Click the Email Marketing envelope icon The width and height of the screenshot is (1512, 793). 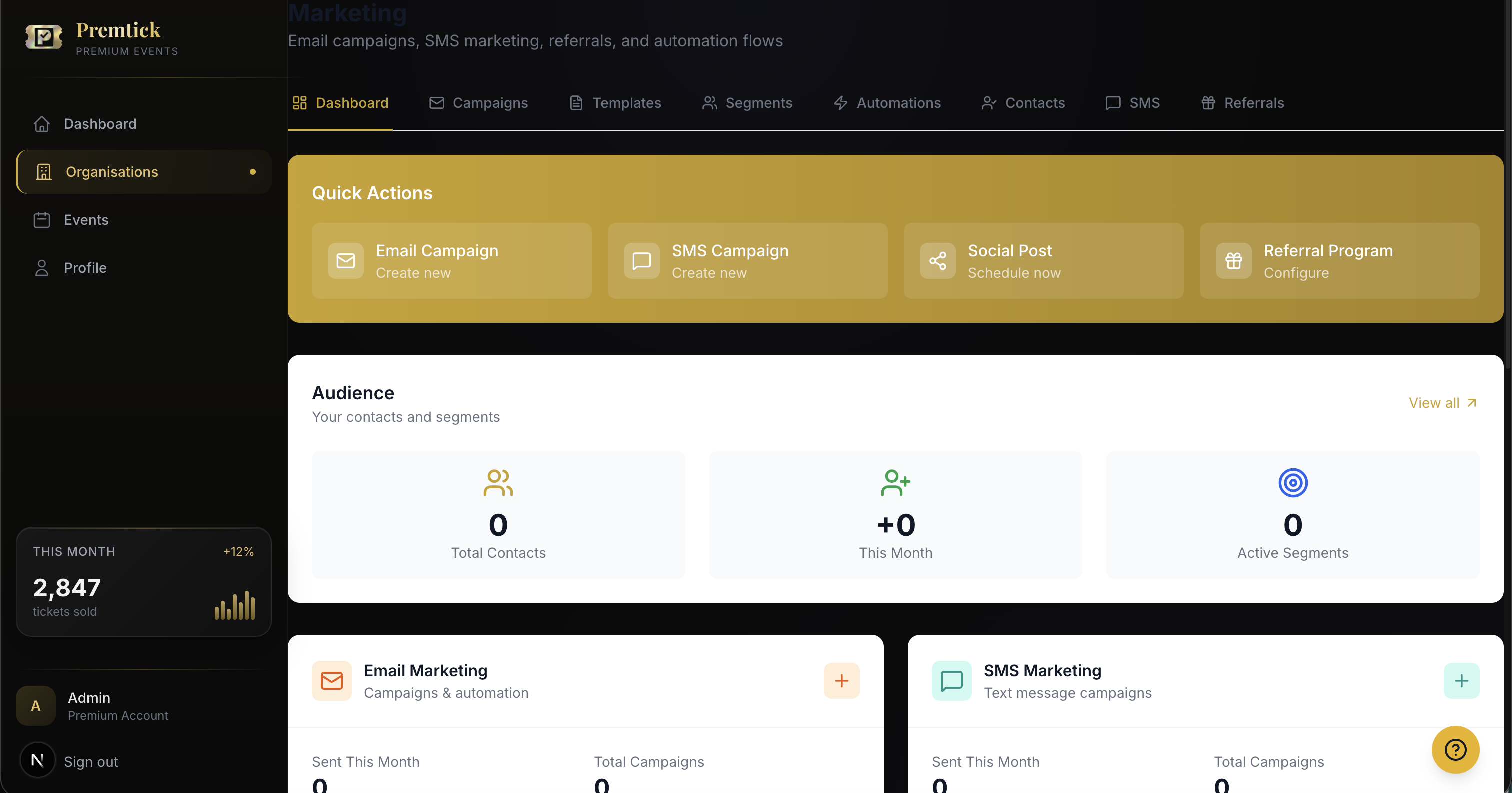pos(331,681)
